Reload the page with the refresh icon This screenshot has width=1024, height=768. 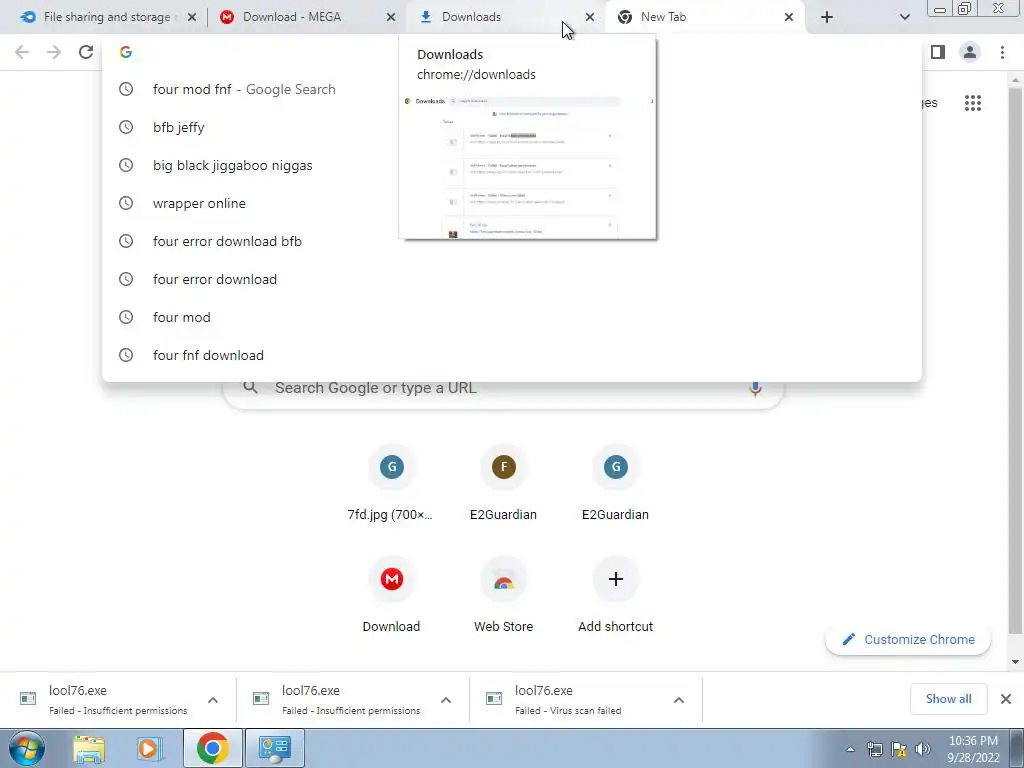point(86,52)
